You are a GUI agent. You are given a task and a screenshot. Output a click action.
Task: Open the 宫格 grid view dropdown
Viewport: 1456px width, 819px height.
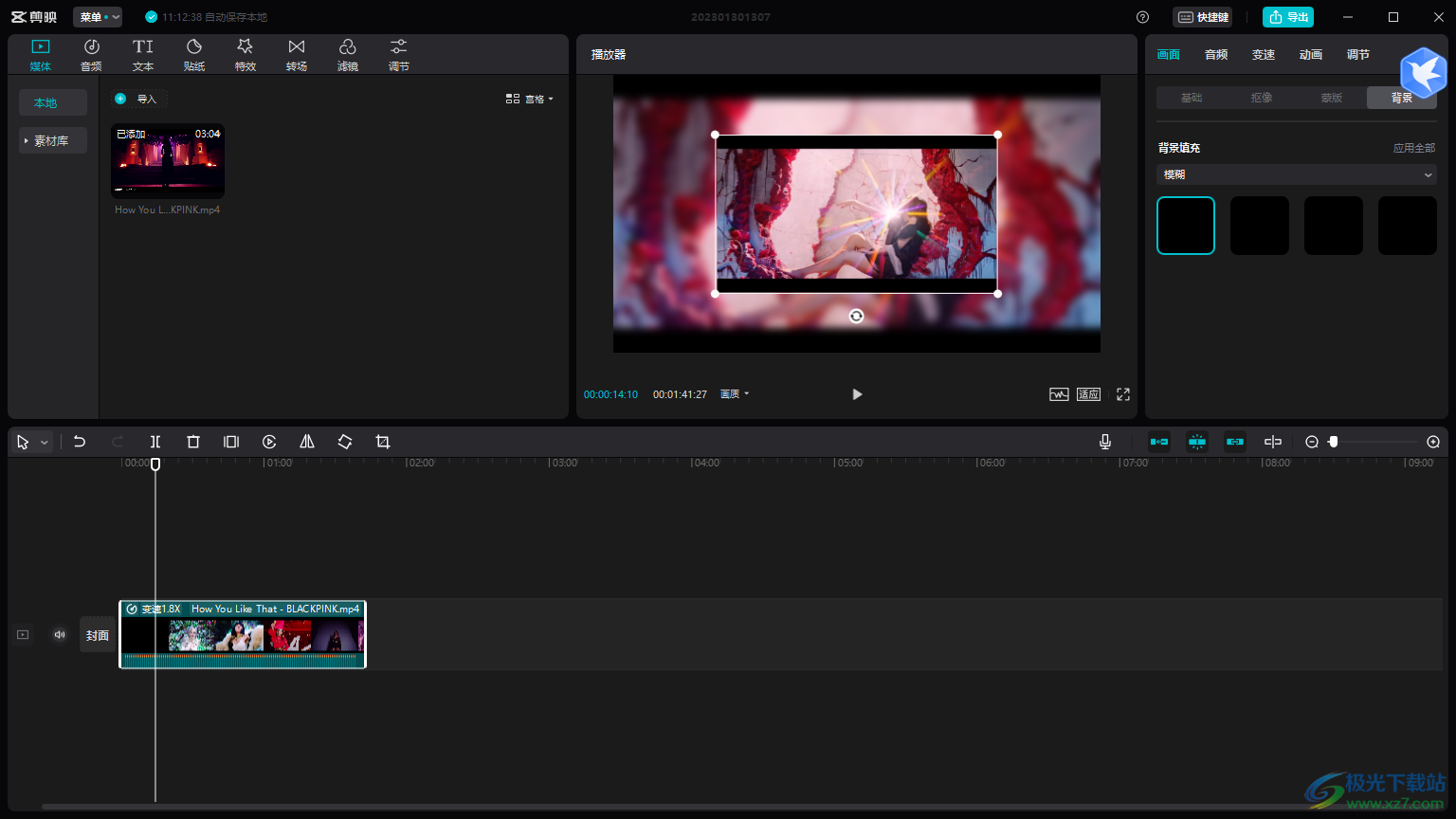click(530, 99)
